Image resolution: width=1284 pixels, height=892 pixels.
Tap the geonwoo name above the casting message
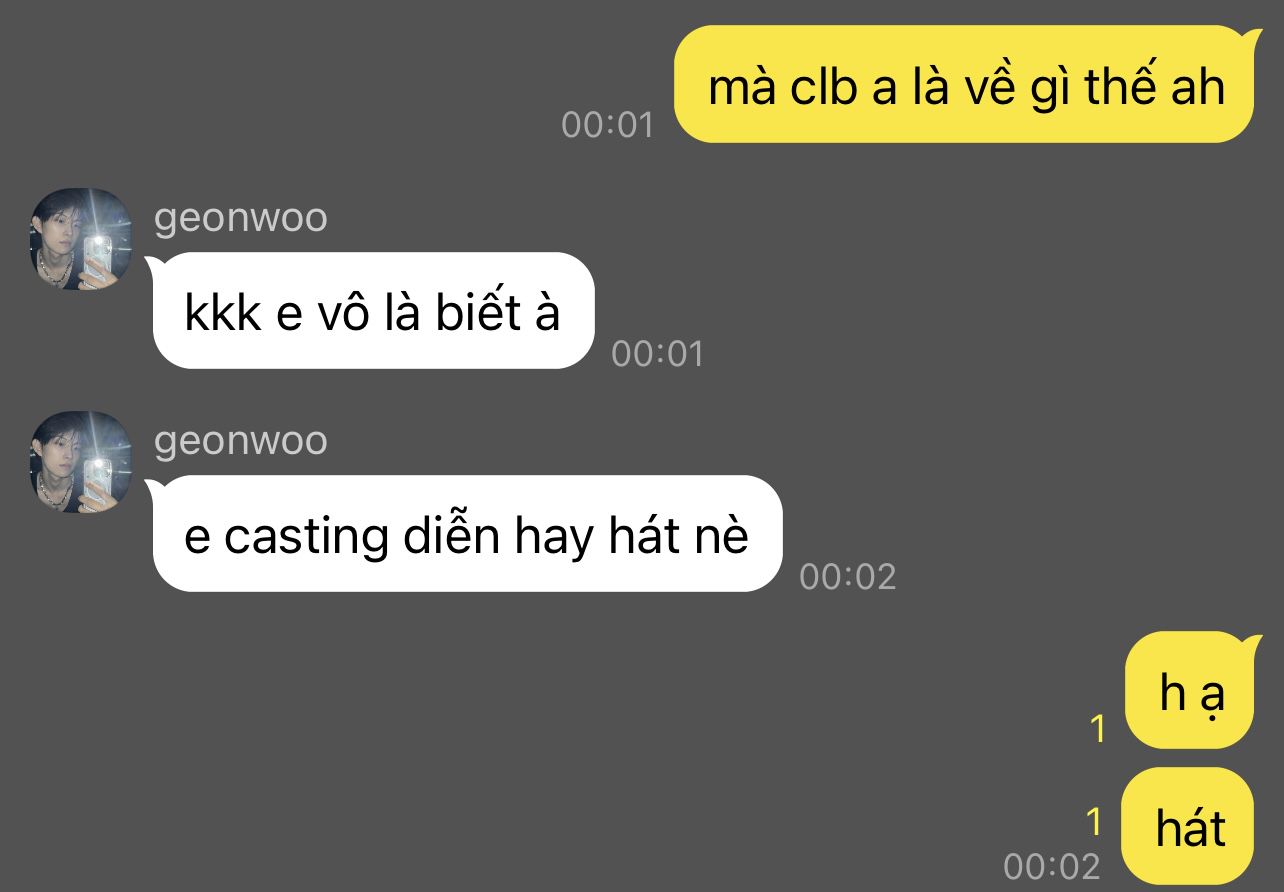coord(240,441)
